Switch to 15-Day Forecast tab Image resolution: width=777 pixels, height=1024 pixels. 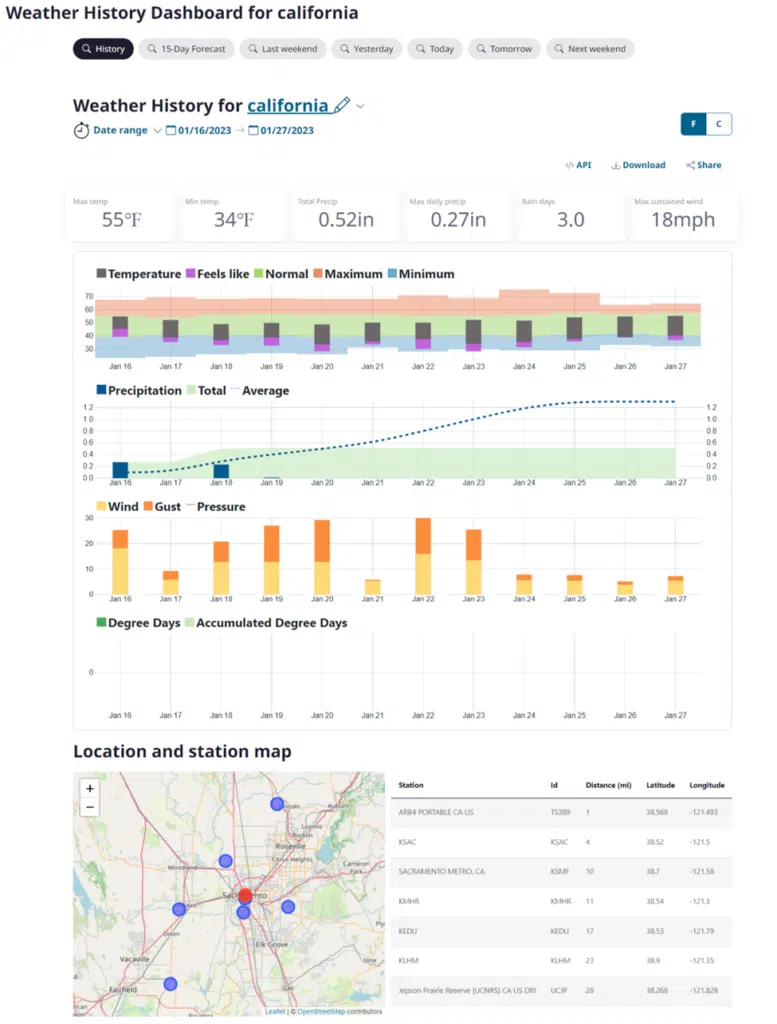pyautogui.click(x=186, y=49)
